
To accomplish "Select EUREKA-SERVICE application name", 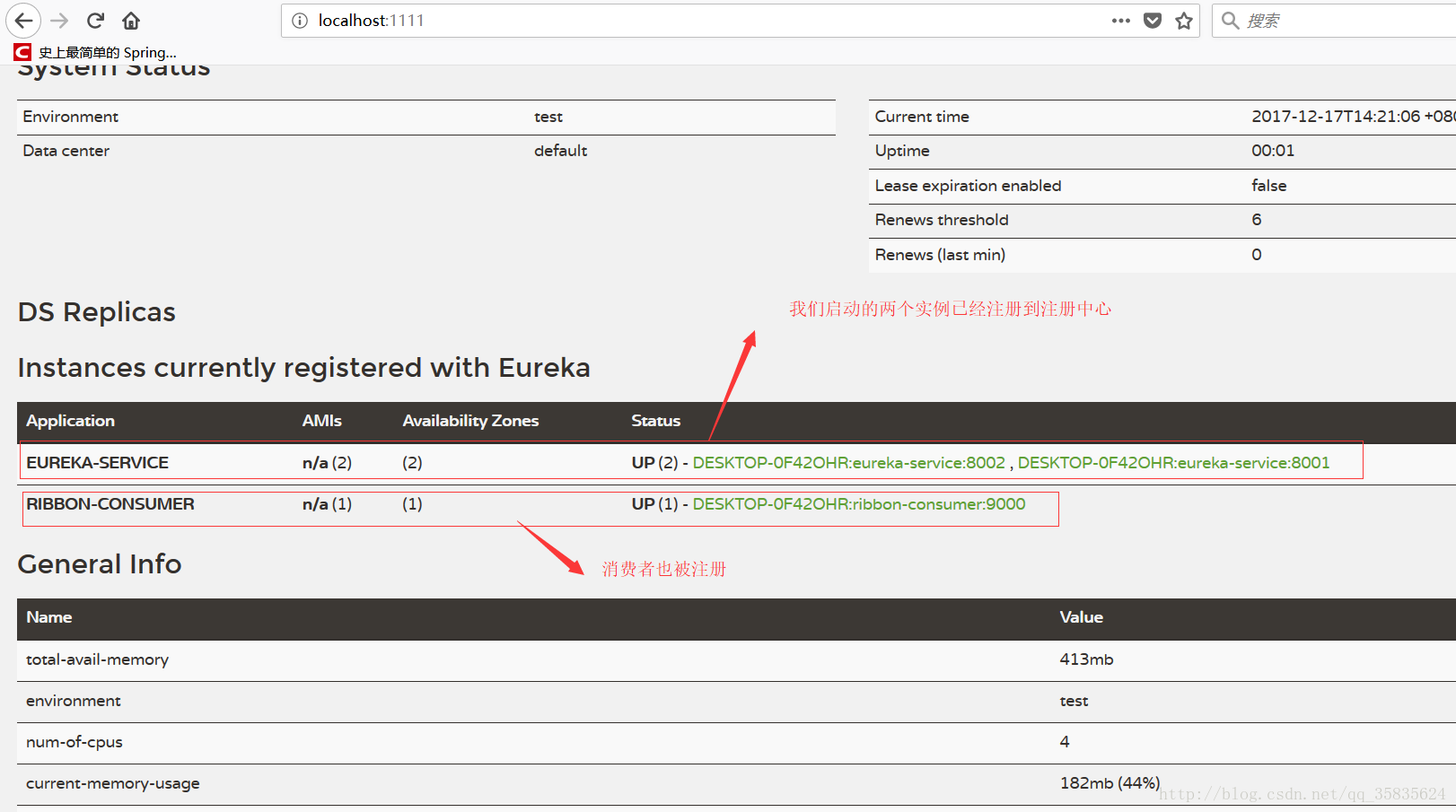I will click(97, 463).
